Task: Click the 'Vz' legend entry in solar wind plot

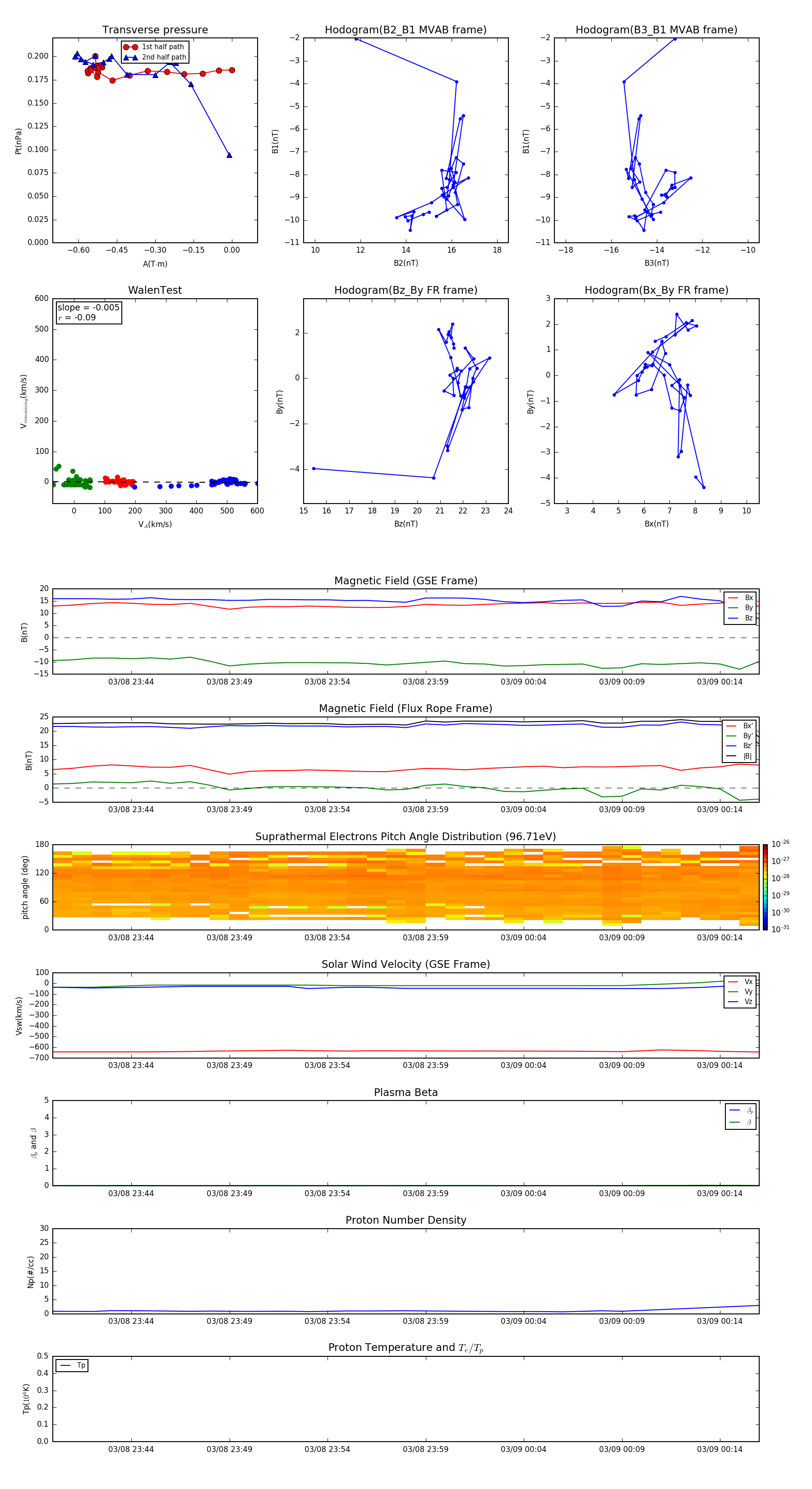Action: (740, 1002)
